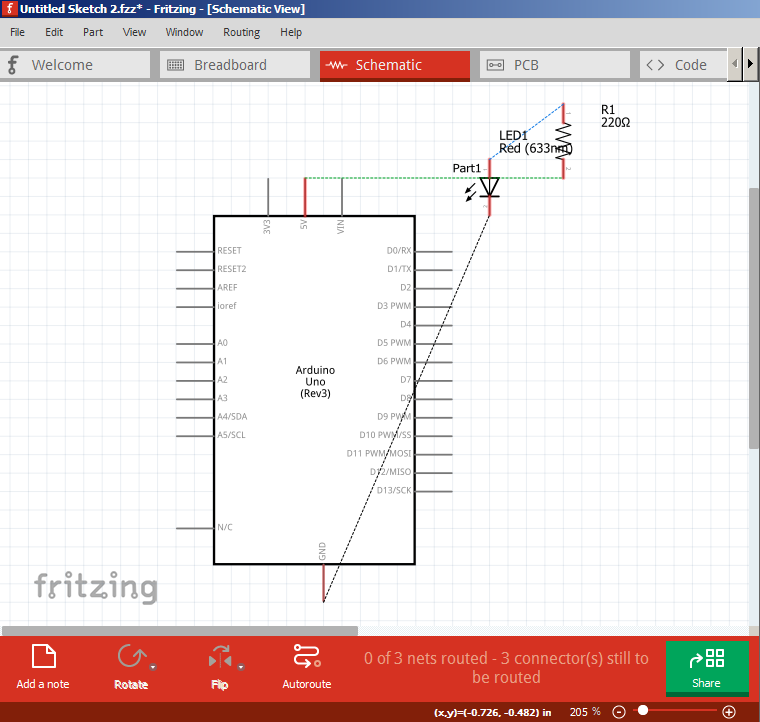
Task: Click the Arduino N/C pin
Action: click(195, 528)
